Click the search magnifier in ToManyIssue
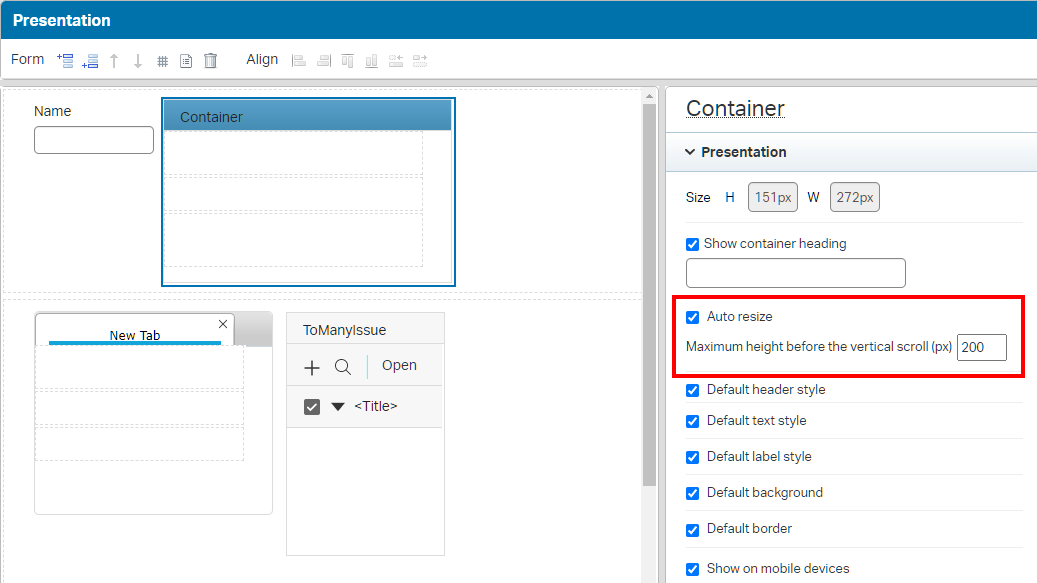 pos(343,367)
